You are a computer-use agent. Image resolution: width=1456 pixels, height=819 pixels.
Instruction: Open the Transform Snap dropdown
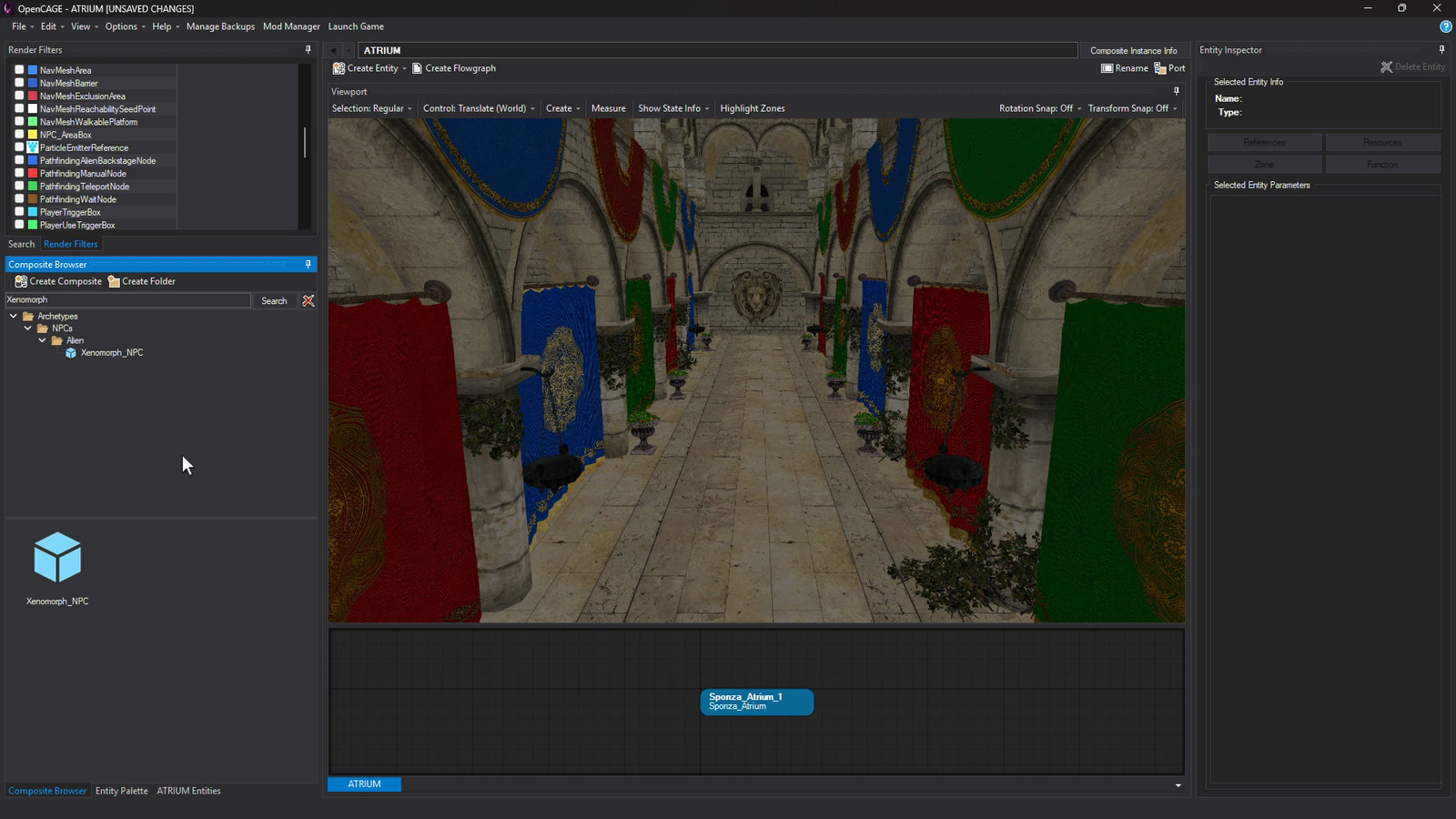pyautogui.click(x=1132, y=108)
